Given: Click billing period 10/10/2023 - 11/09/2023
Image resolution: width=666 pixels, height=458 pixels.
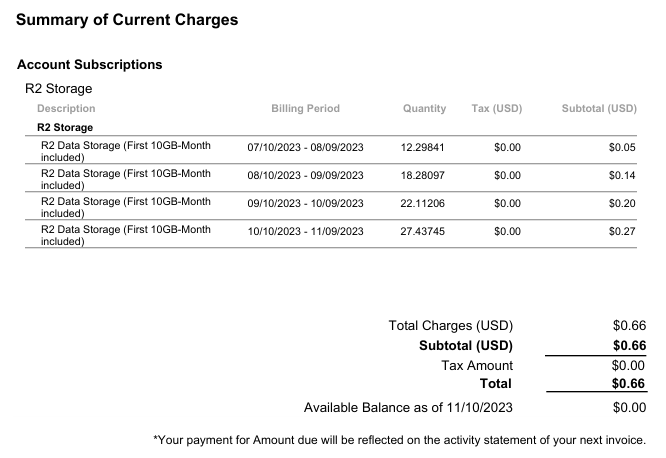Looking at the screenshot, I should click(305, 231).
